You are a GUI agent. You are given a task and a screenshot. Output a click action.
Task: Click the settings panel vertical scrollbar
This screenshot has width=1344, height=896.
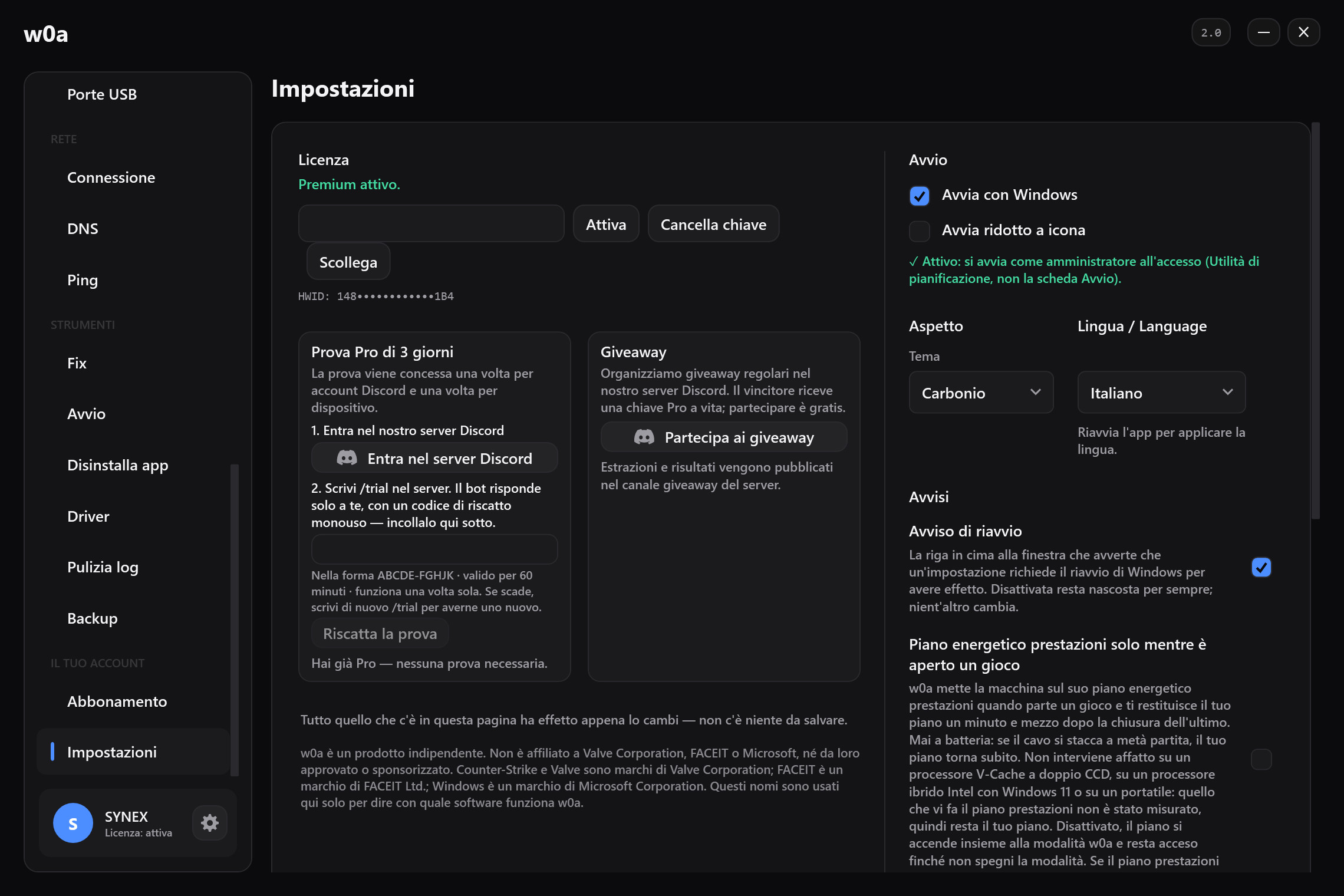(1316, 321)
